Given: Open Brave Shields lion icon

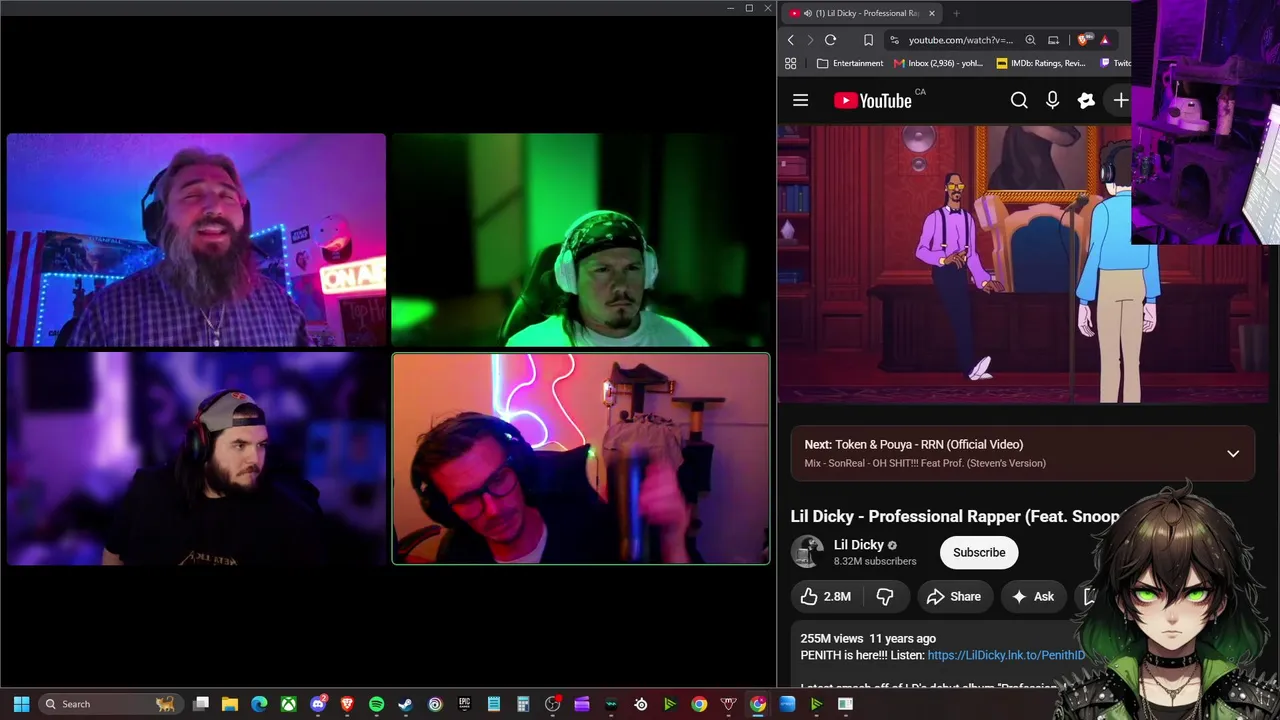Looking at the screenshot, I should coord(1083,40).
